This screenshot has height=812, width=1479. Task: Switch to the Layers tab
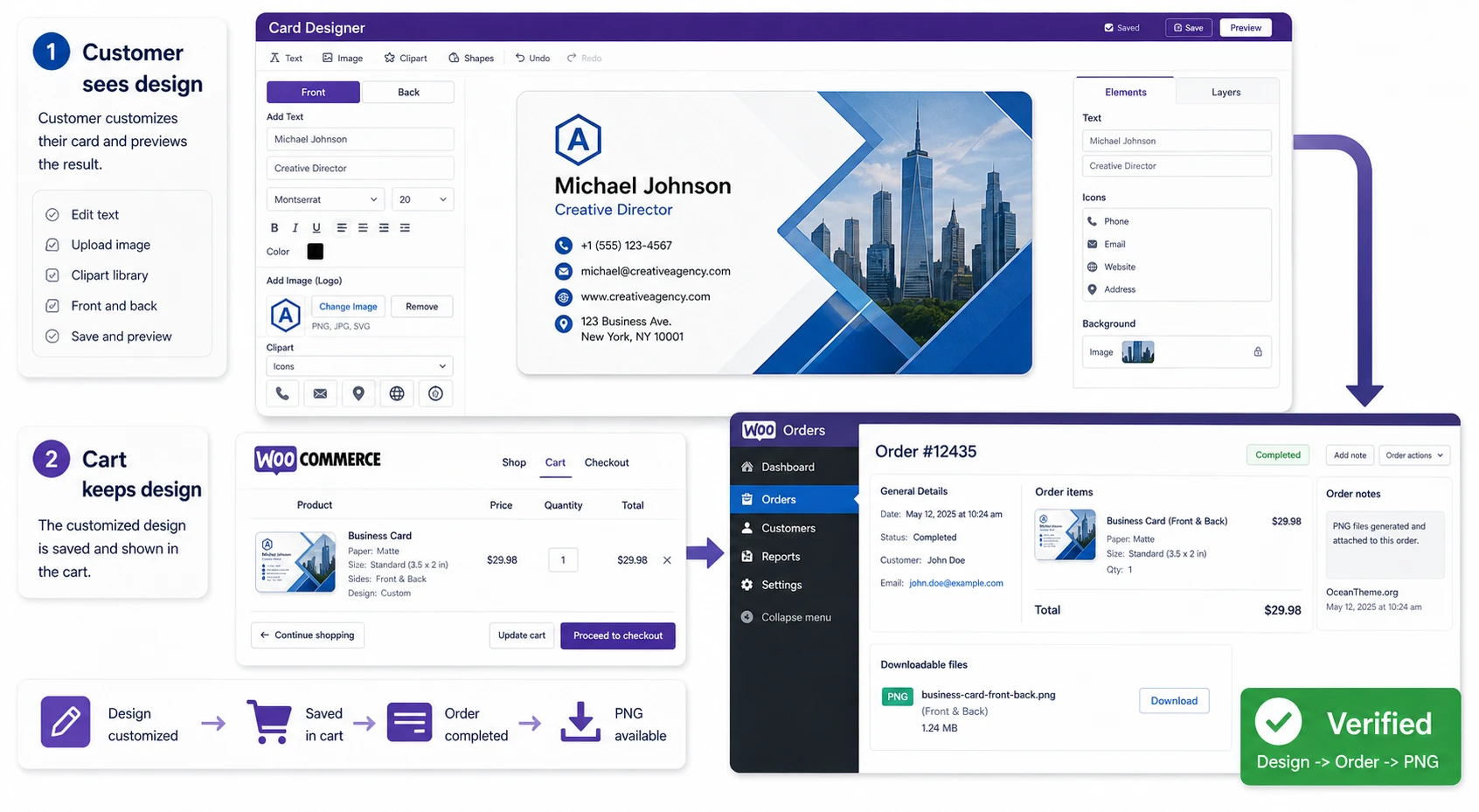click(1226, 92)
